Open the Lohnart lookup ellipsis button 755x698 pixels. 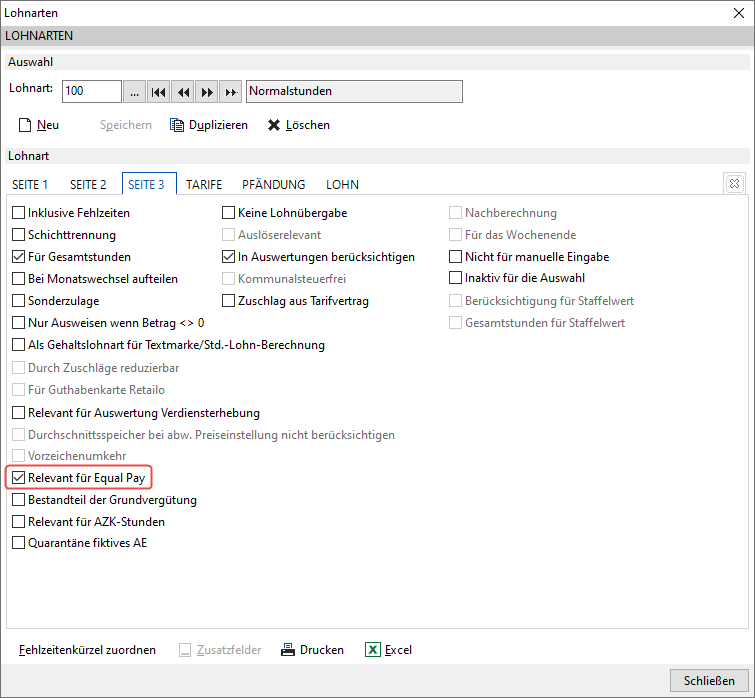pyautogui.click(x=134, y=91)
